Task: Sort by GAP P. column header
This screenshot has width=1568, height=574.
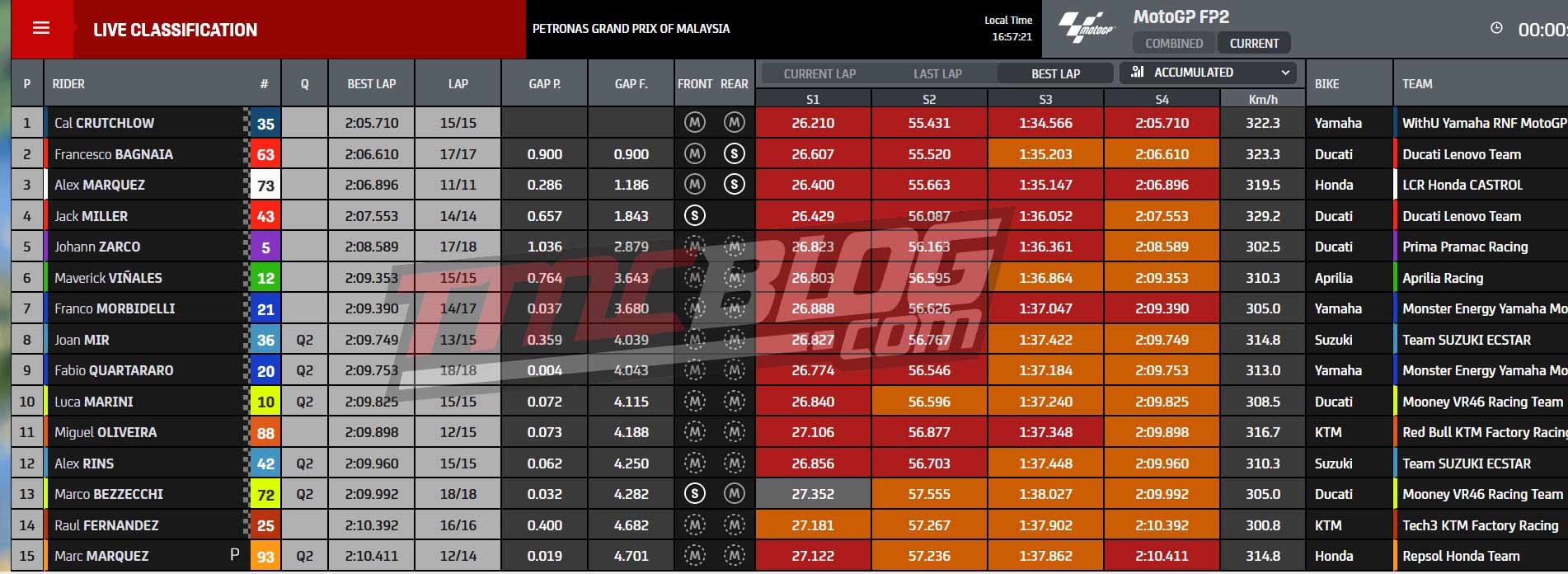Action: [544, 84]
